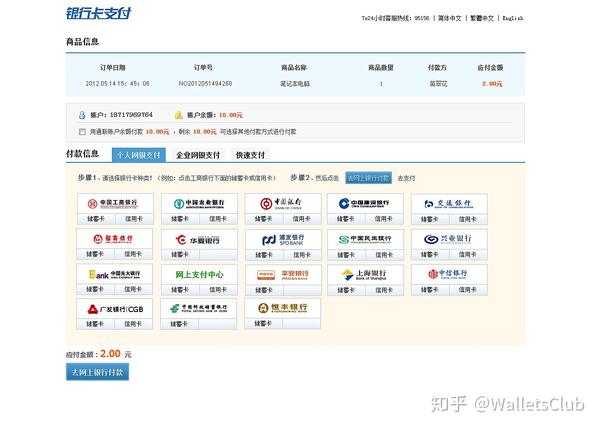Viewport: 600px width, 428px height.
Task: Choose the Ping An Bank 平安银行 logo
Action: click(x=283, y=275)
